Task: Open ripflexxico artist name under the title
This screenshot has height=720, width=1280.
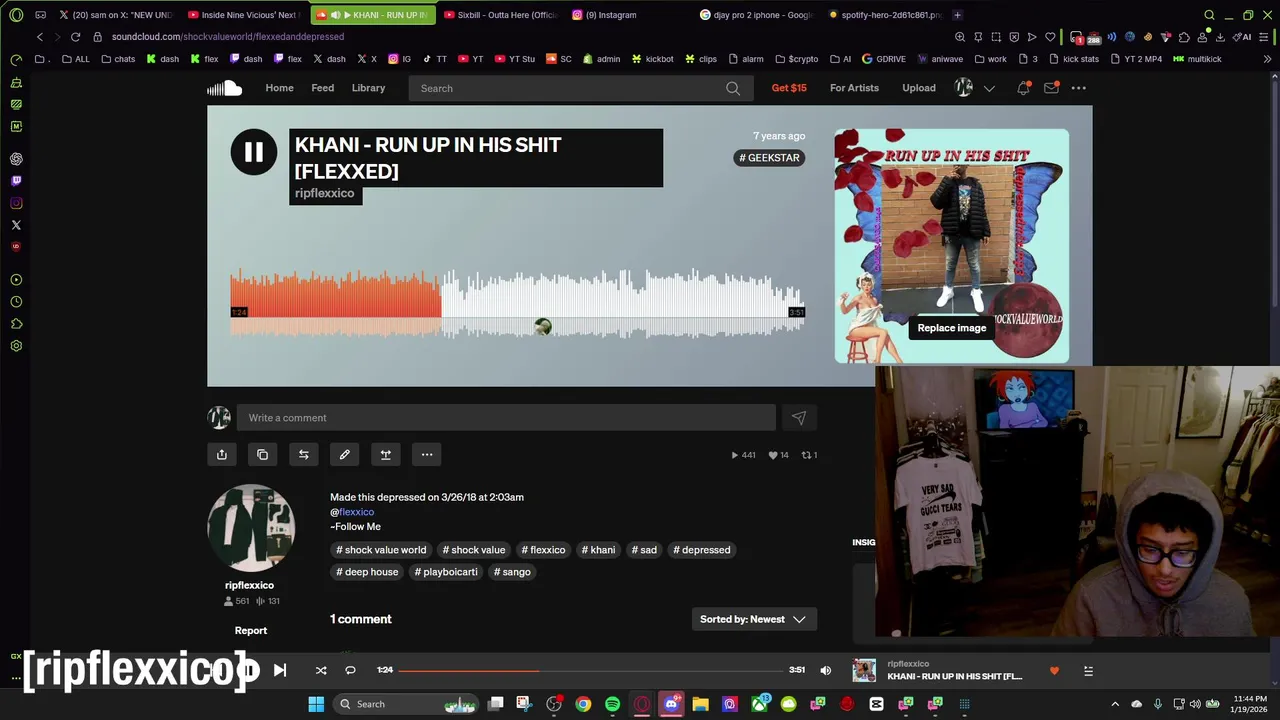Action: point(324,193)
